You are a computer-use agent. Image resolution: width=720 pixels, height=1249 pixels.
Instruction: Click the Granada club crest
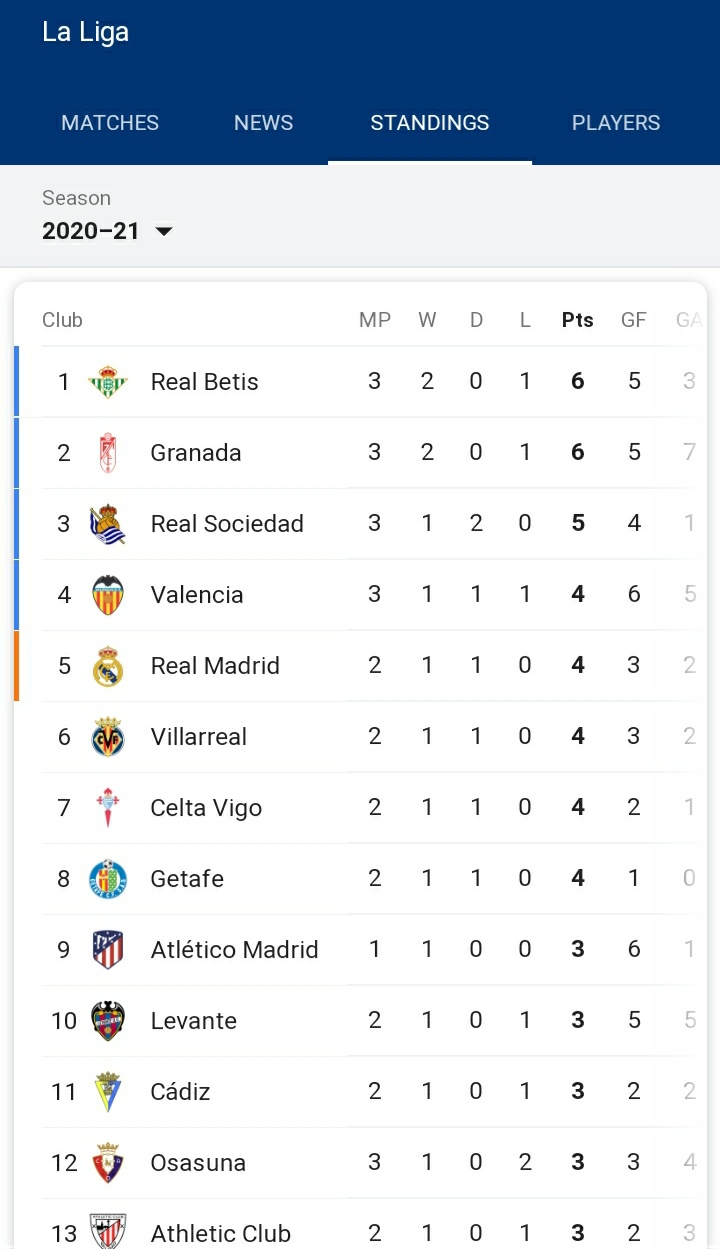coord(108,453)
